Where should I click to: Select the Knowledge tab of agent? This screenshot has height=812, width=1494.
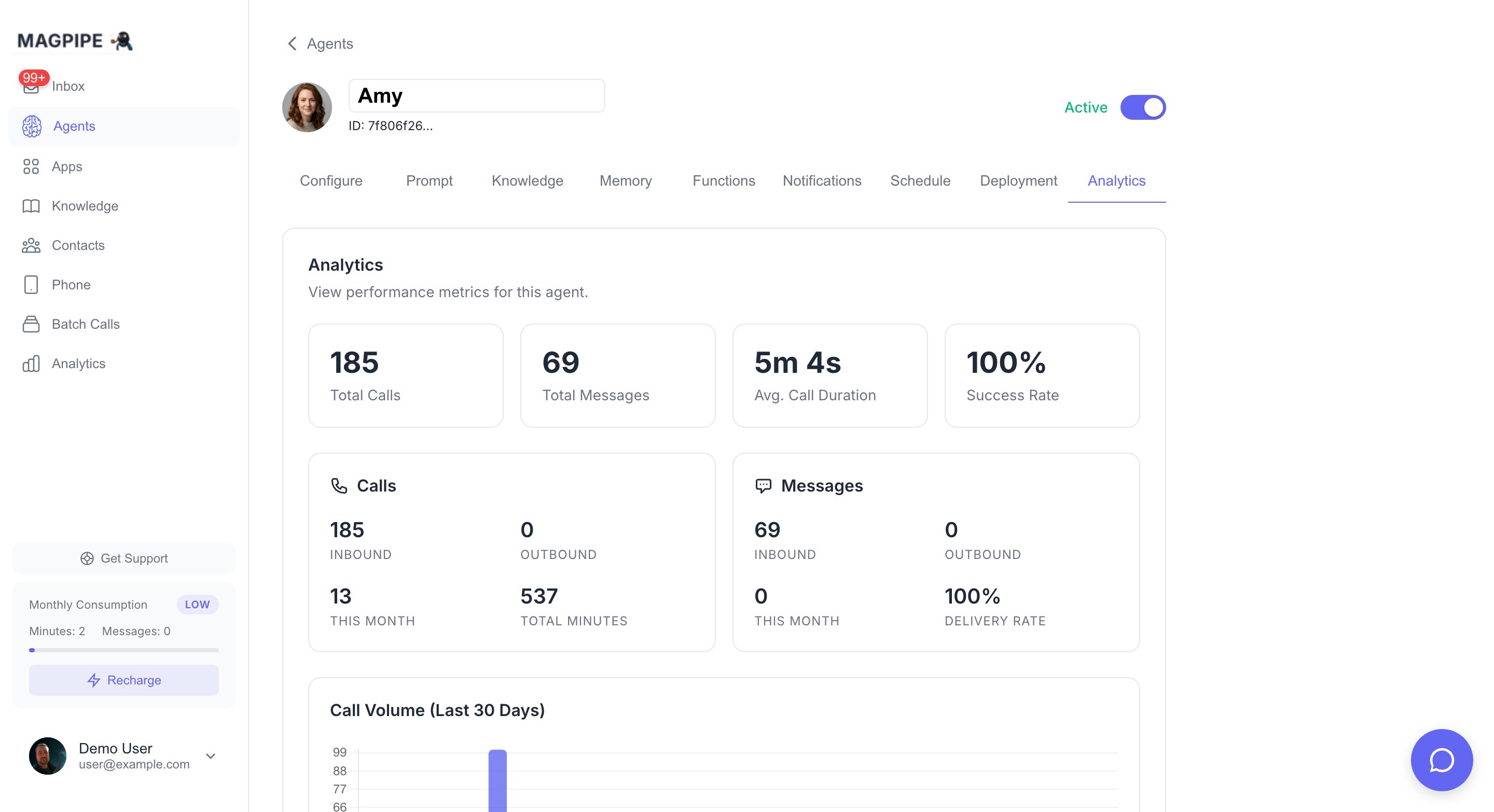[x=527, y=181]
